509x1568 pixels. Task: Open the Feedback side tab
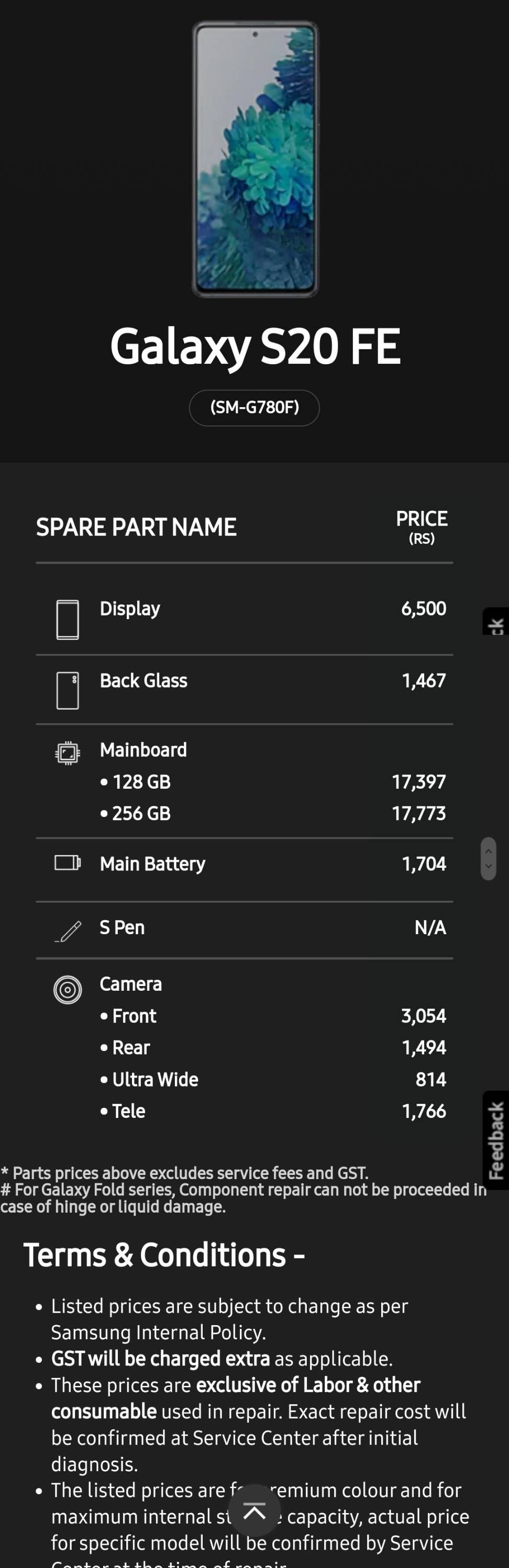click(x=495, y=1140)
